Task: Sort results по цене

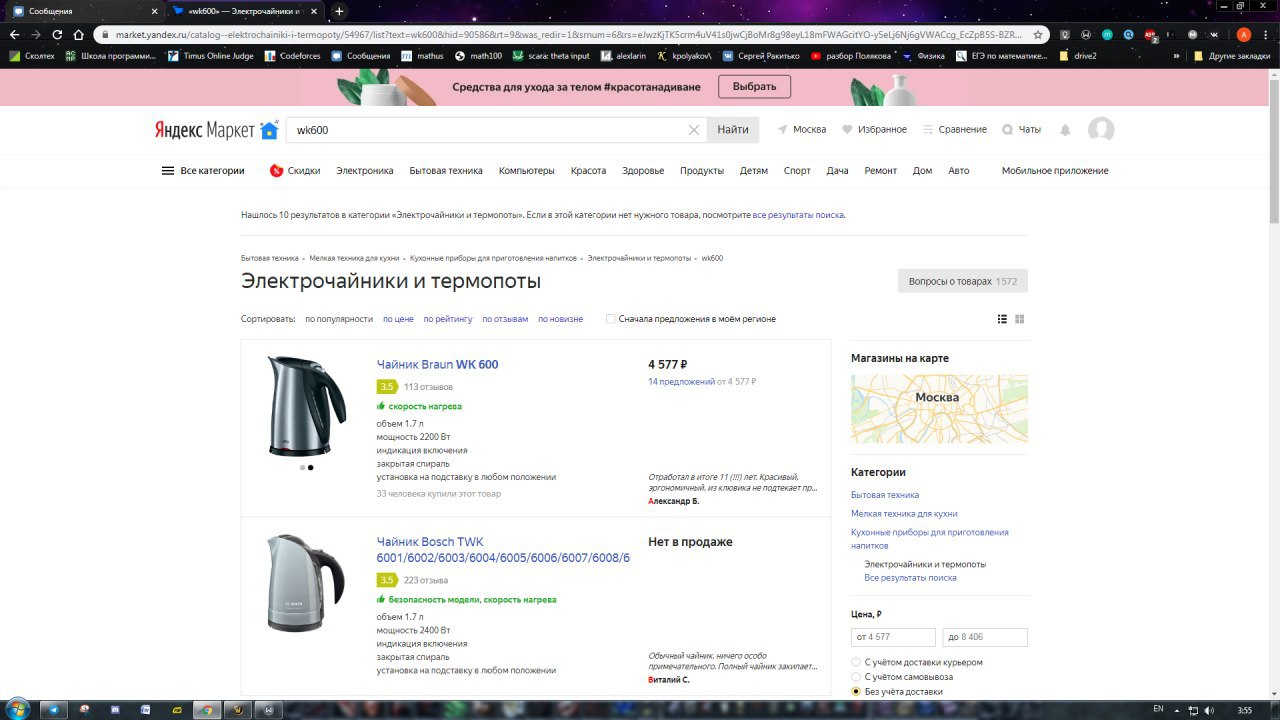Action: (398, 319)
